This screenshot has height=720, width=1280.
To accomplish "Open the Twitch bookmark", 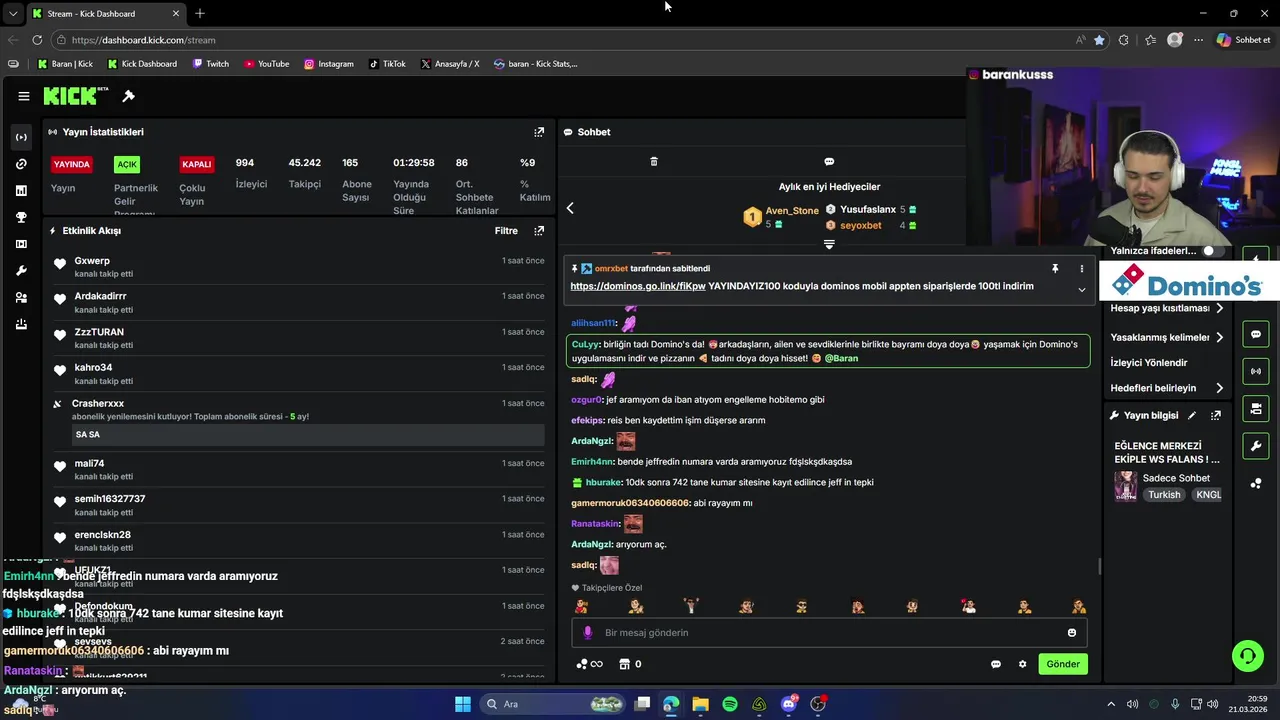I will 210,64.
